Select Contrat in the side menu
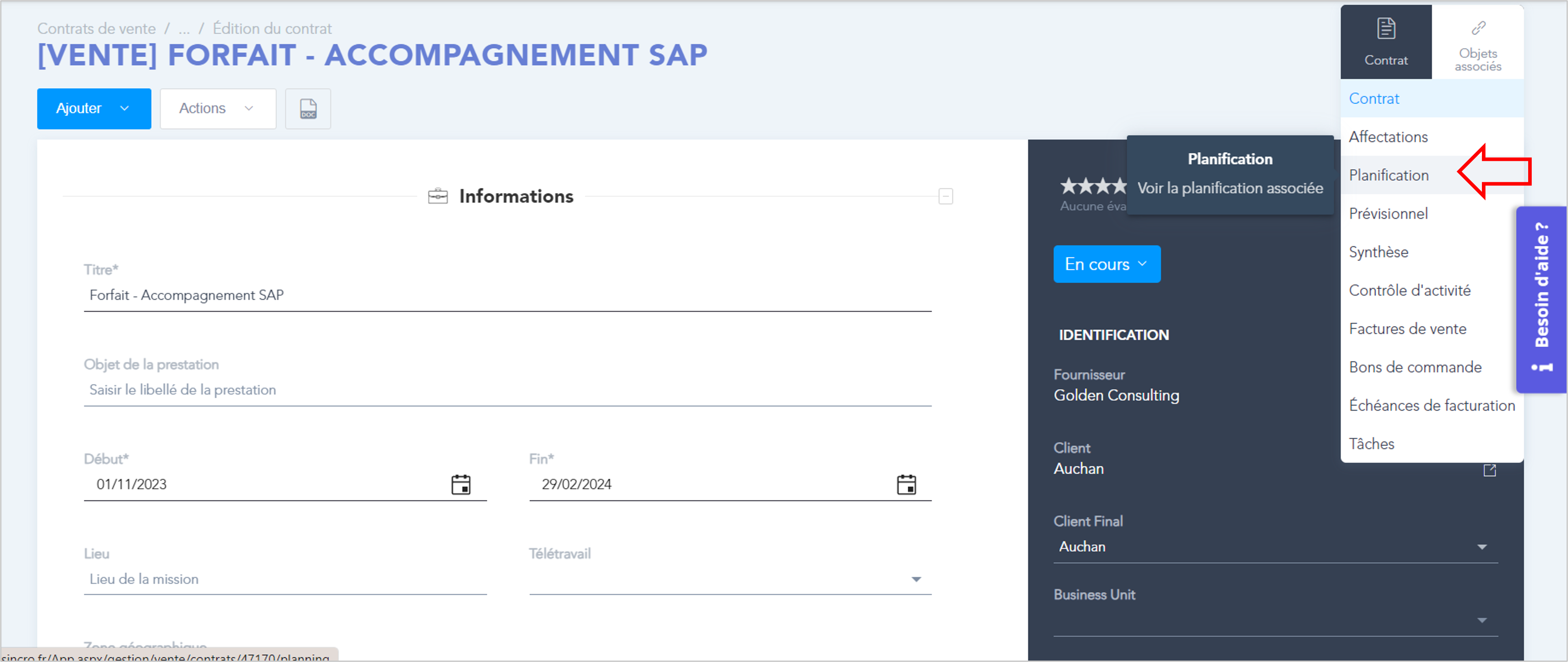The width and height of the screenshot is (1568, 662). tap(1432, 98)
